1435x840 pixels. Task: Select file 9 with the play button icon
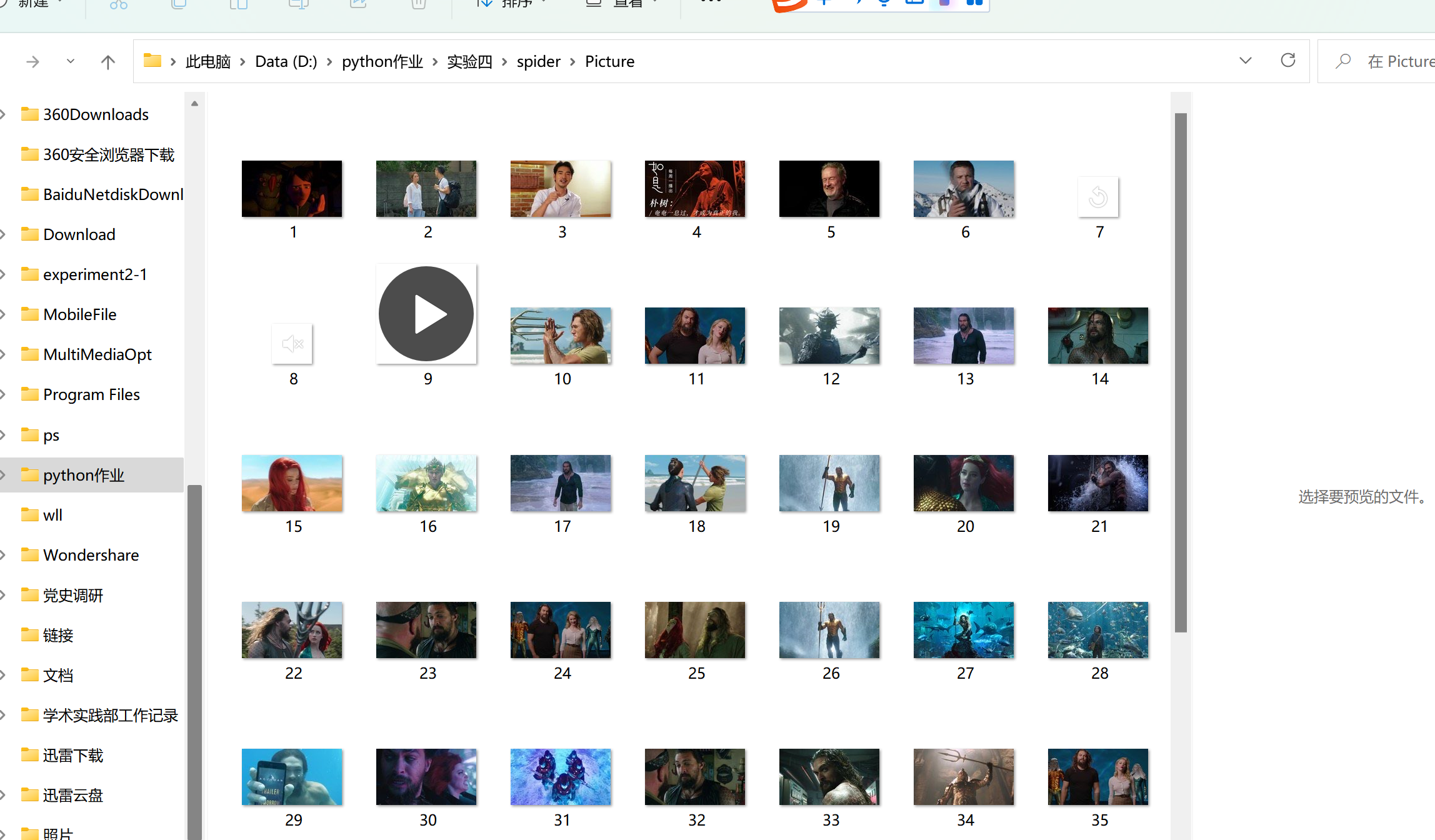[x=426, y=314]
